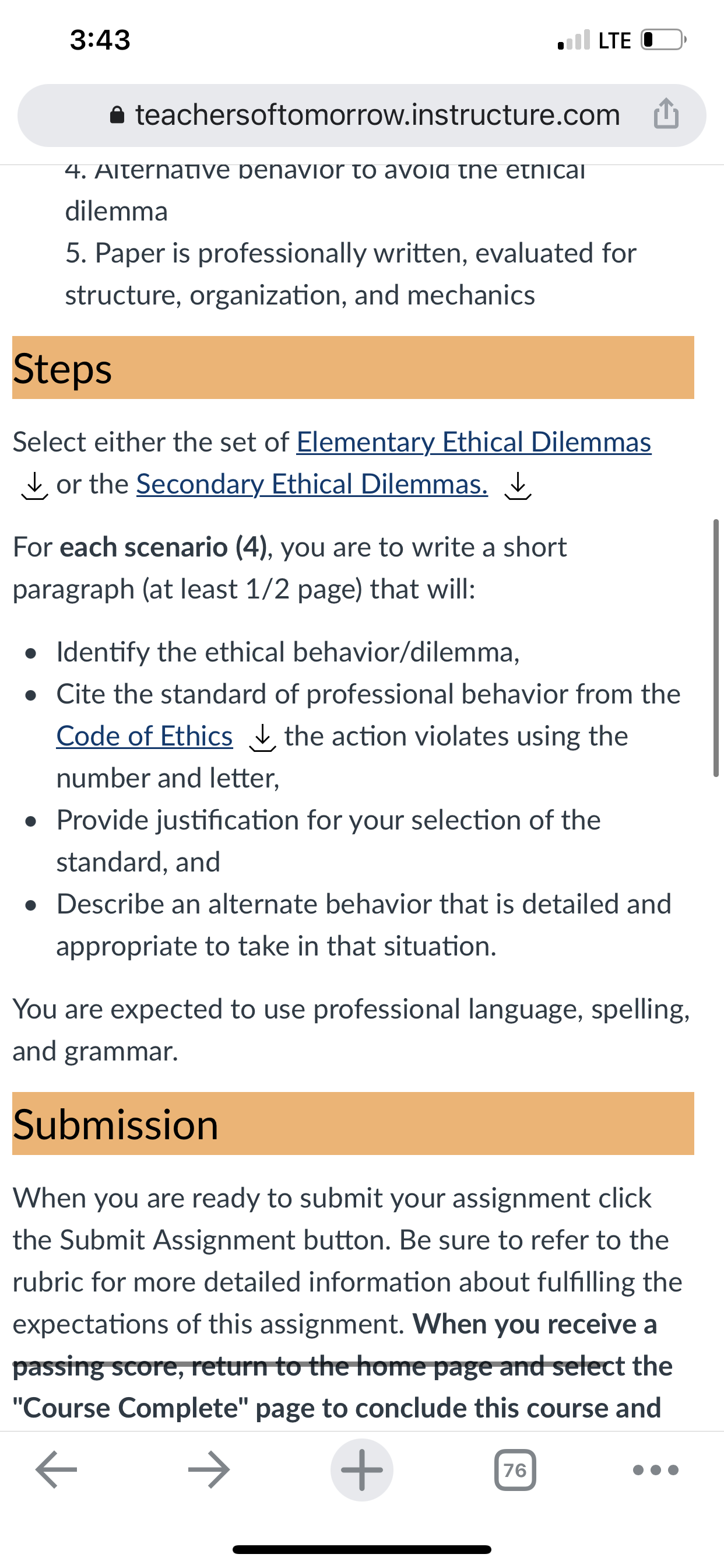This screenshot has height=1568, width=724.
Task: Open the three-dot browser menu
Action: coord(656,1470)
